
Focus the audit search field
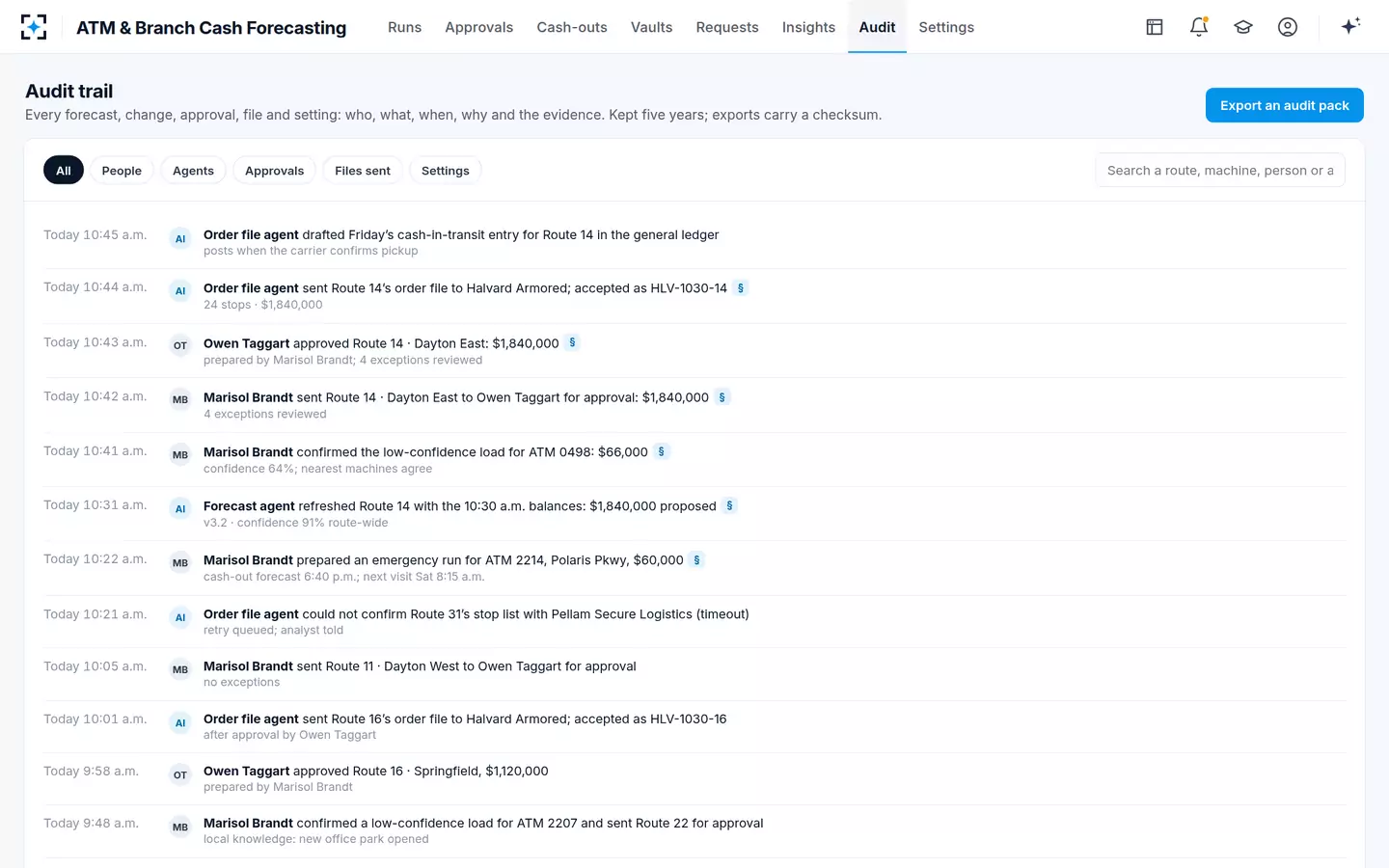coord(1219,170)
